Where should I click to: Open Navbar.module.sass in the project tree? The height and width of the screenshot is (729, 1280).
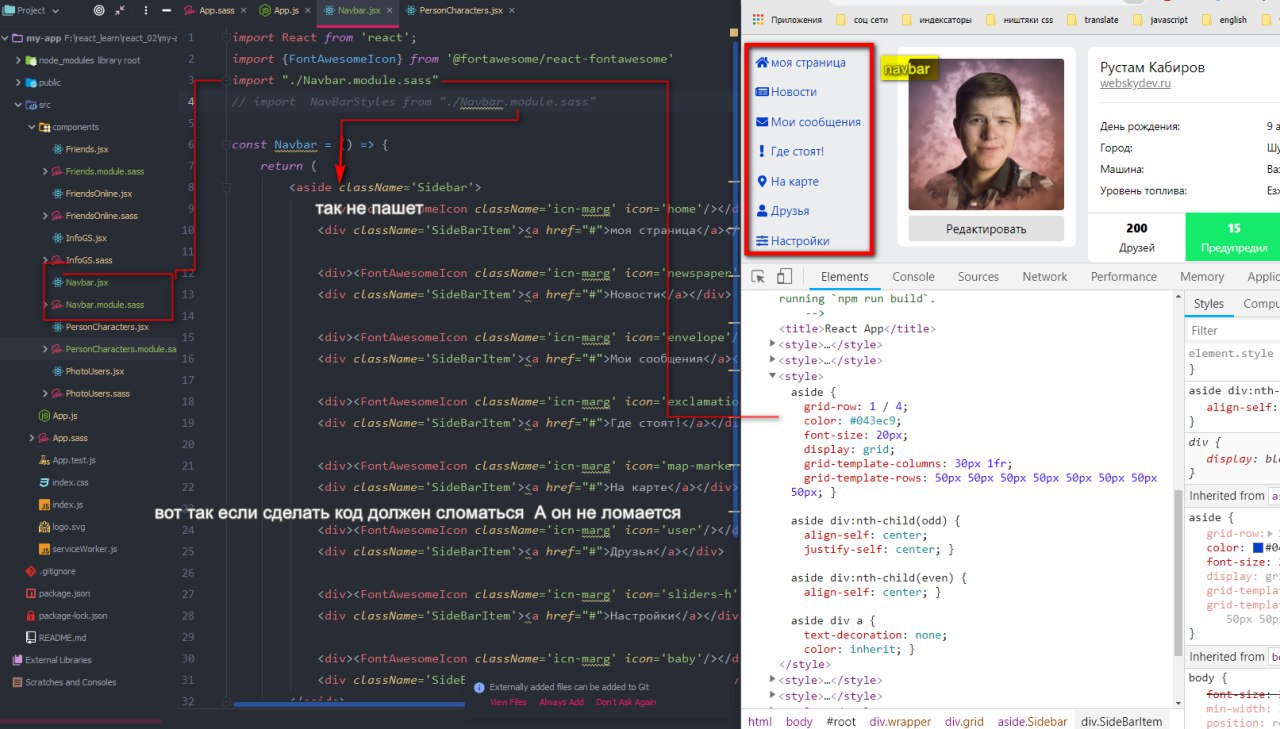(x=104, y=305)
